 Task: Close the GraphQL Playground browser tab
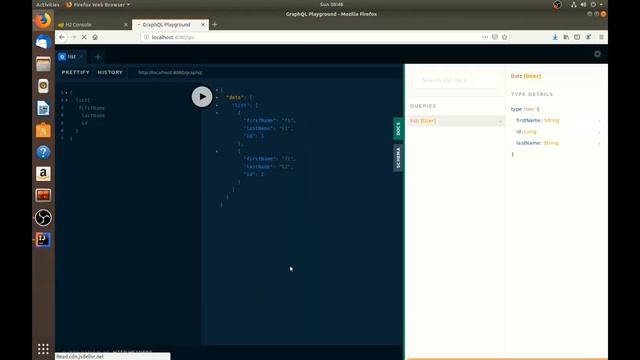pos(203,25)
